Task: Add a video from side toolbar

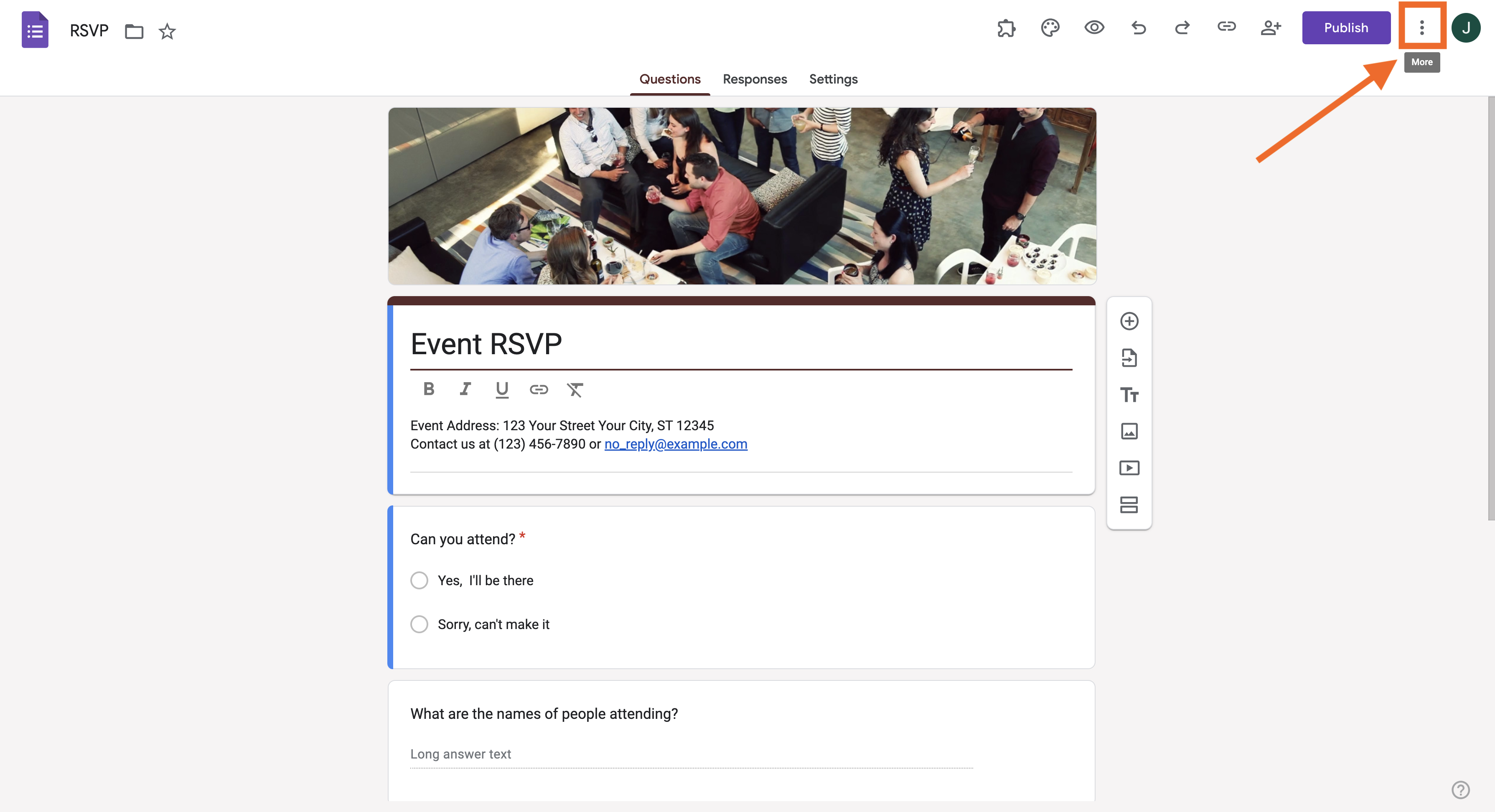Action: [1129, 468]
